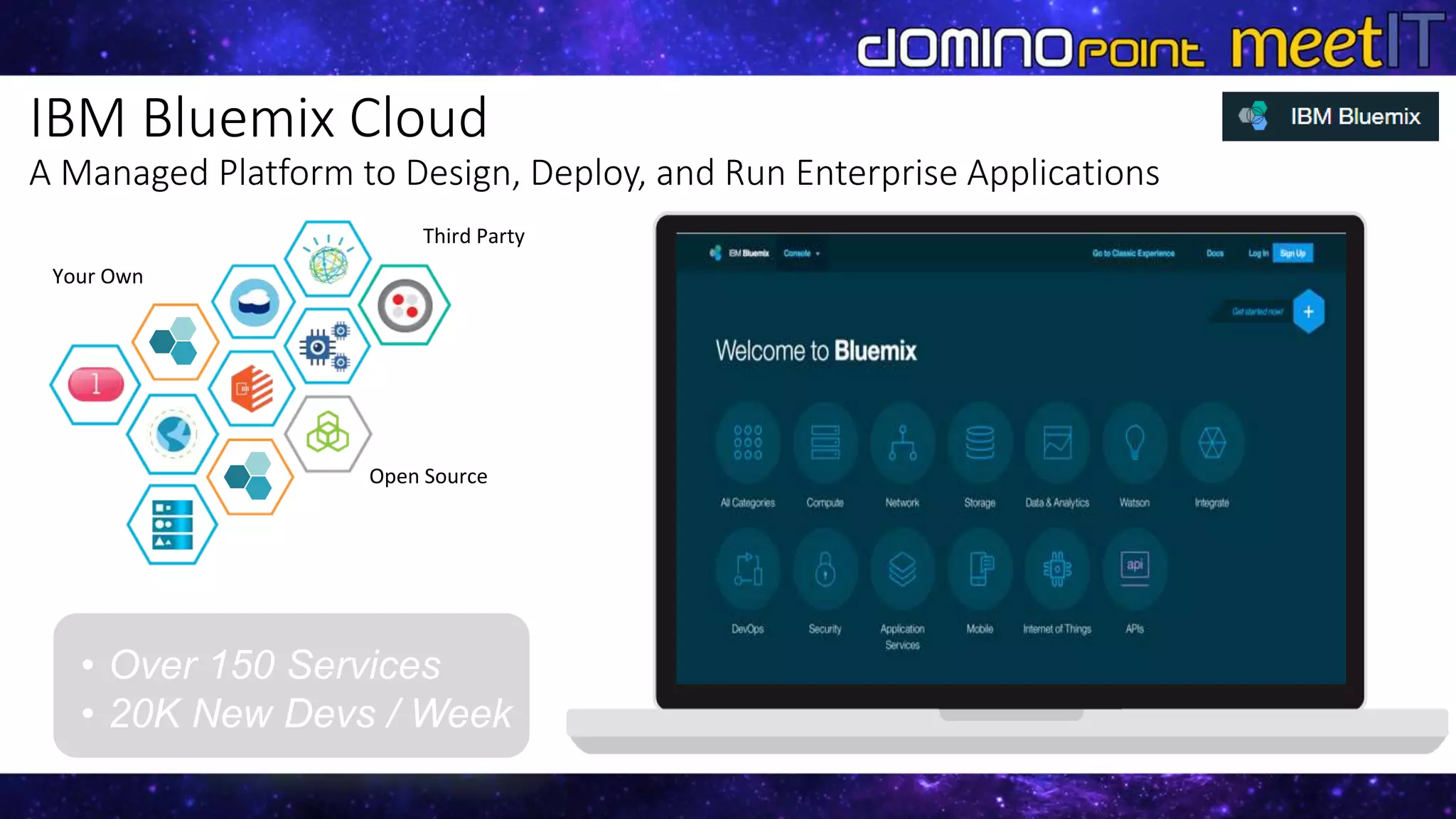The width and height of the screenshot is (1456, 819).
Task: Open the Security lock icon
Action: pyautogui.click(x=825, y=569)
